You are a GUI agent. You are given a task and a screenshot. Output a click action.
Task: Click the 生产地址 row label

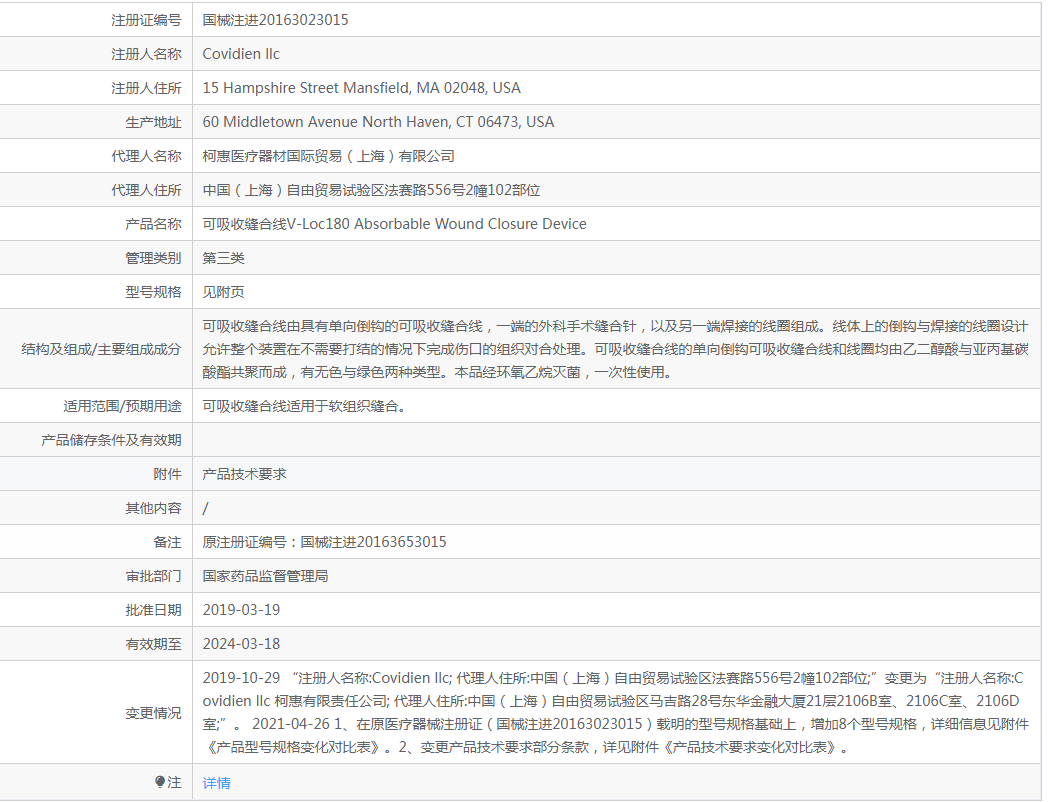(x=154, y=122)
